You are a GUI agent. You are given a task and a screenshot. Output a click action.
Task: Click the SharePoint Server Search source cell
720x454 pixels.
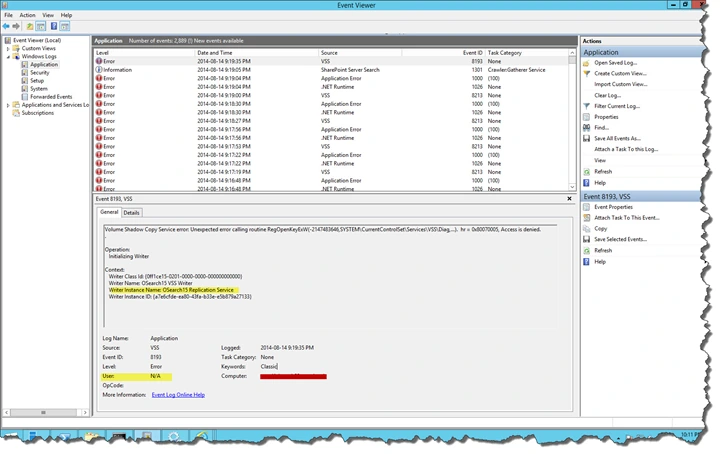tap(350, 70)
